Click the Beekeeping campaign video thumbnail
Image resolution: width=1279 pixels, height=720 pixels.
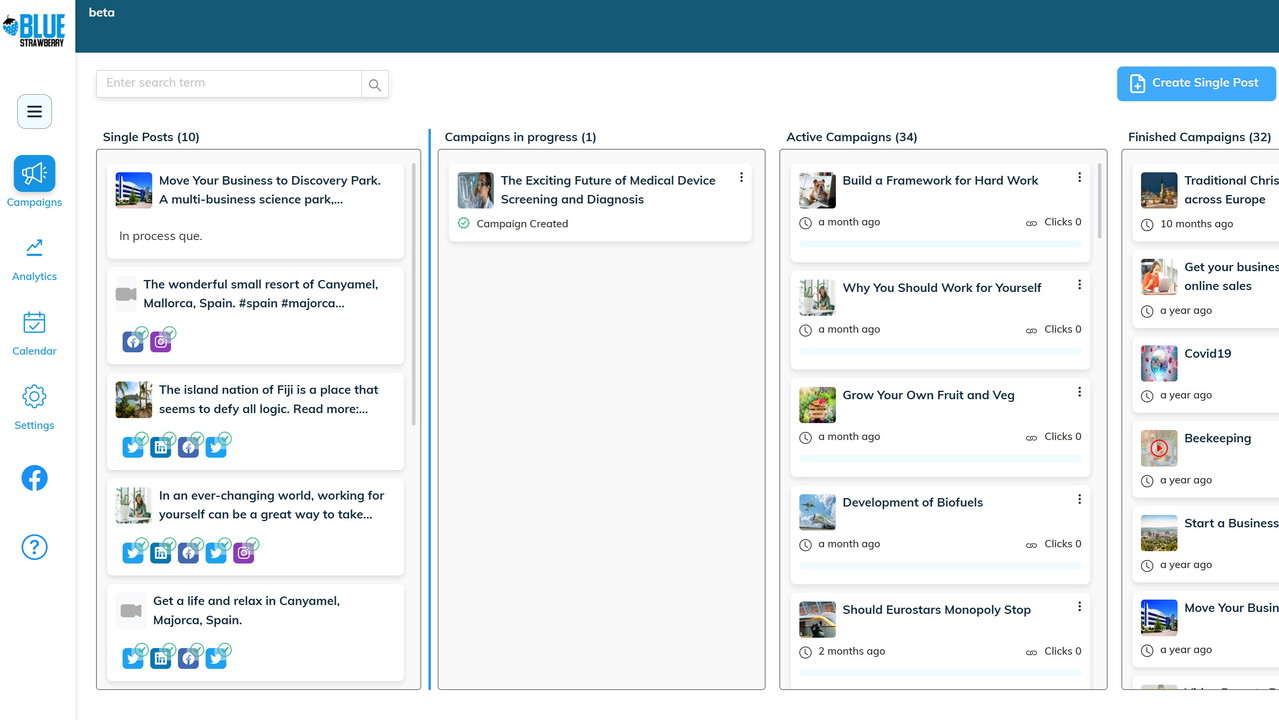pos(1158,448)
